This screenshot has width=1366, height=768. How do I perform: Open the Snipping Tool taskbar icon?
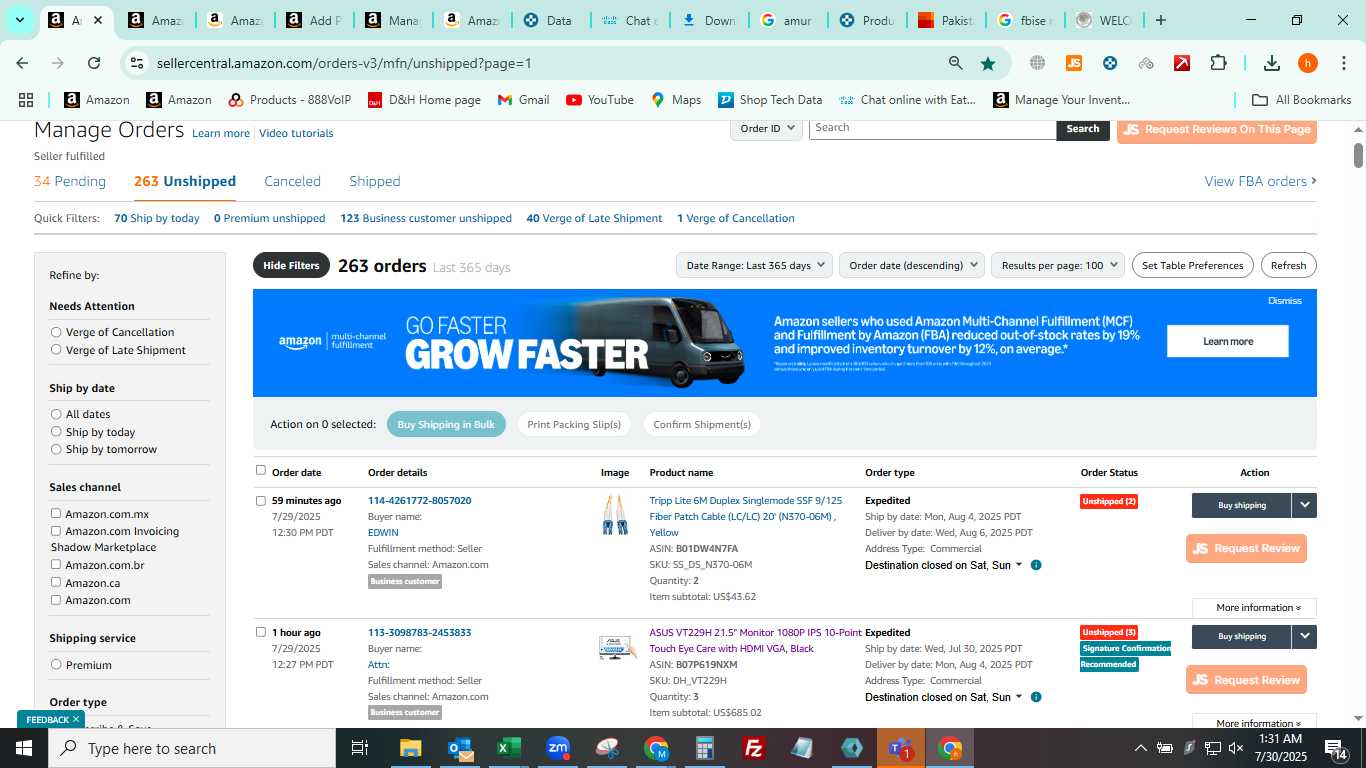click(x=607, y=748)
